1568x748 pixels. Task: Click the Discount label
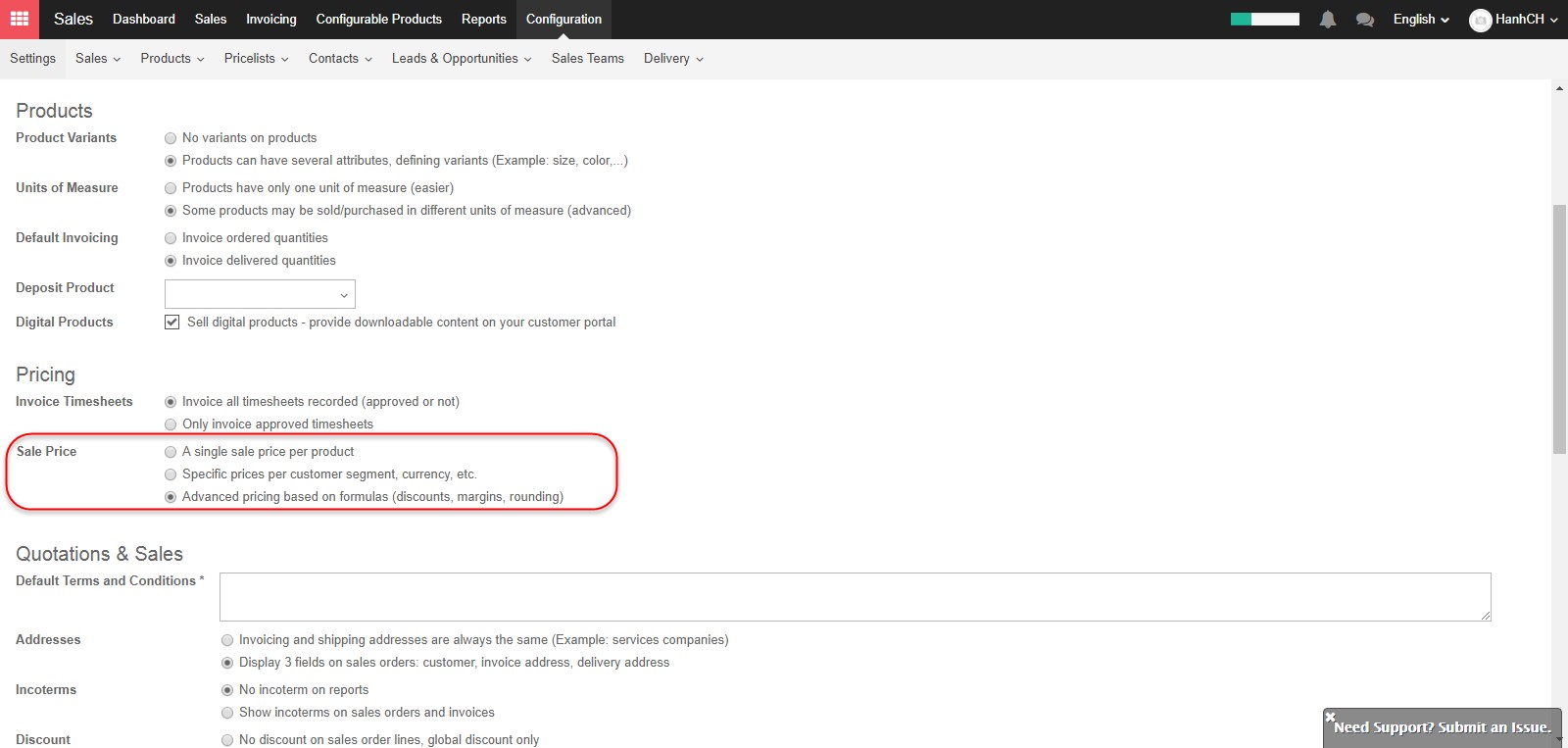pyautogui.click(x=43, y=740)
